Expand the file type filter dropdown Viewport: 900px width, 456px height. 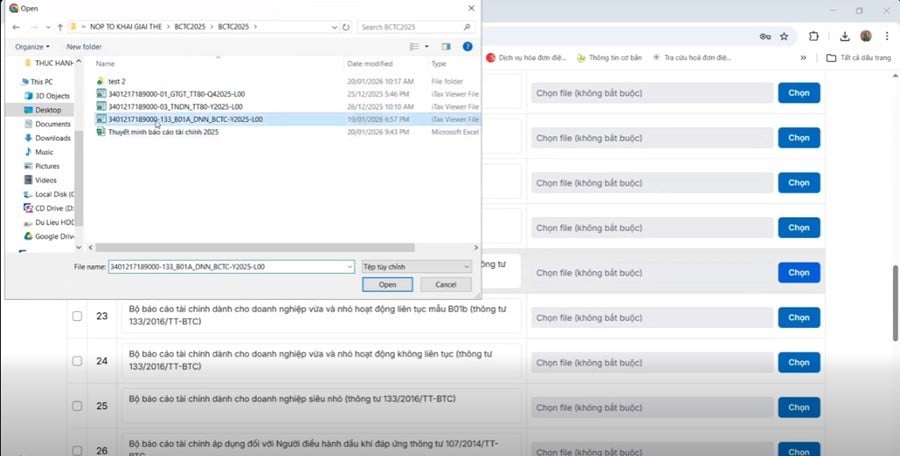pos(417,266)
